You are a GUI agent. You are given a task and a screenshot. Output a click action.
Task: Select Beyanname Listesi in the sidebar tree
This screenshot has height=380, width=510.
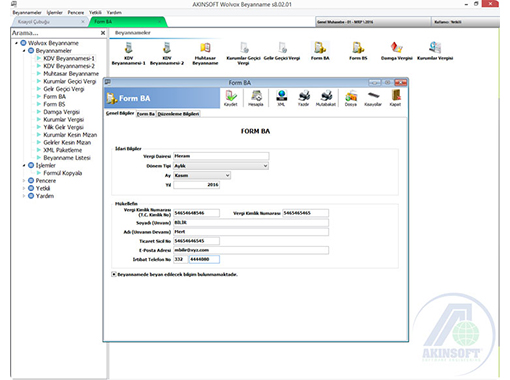[67, 158]
